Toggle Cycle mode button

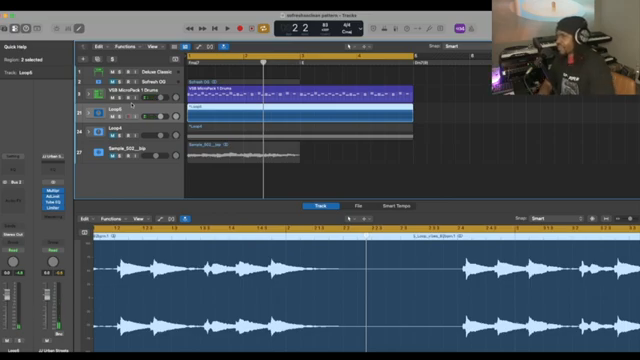pos(264,29)
